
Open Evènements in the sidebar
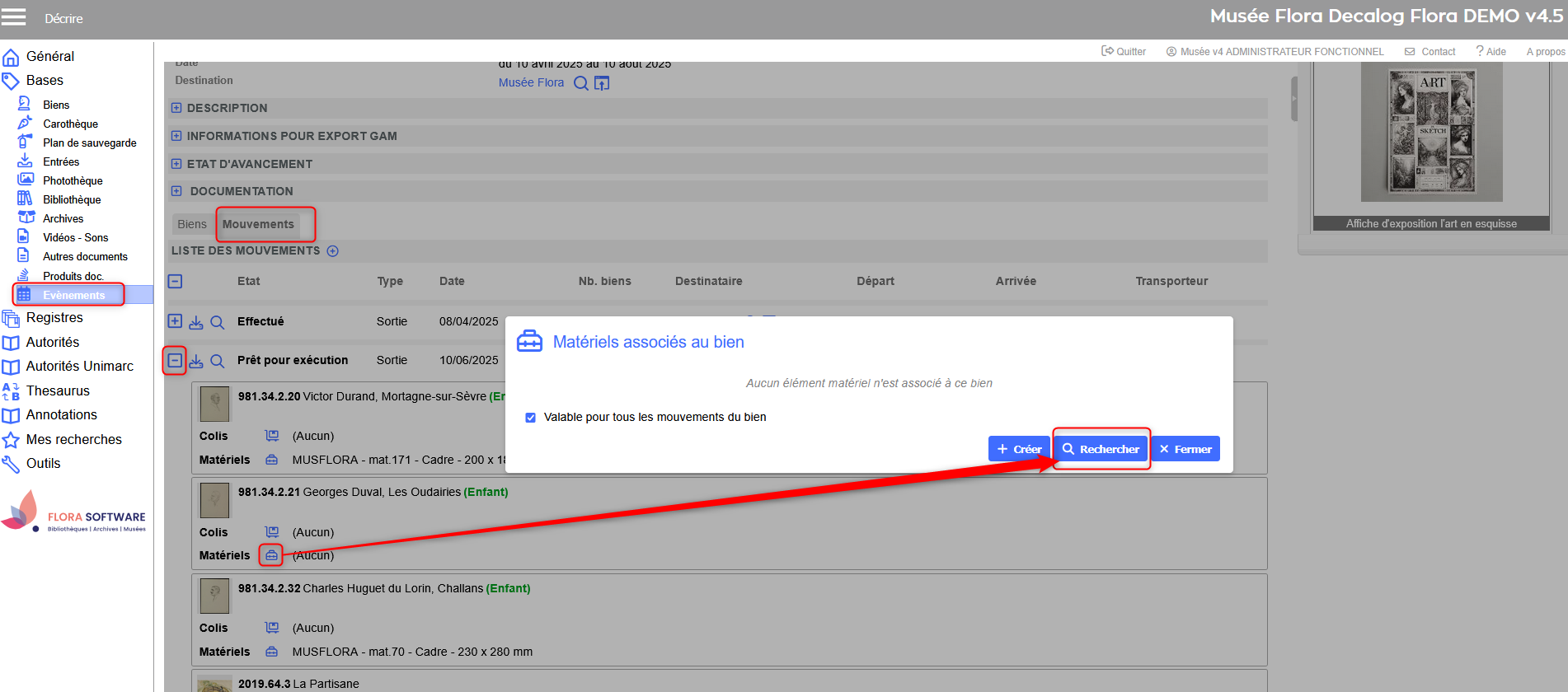(x=73, y=295)
